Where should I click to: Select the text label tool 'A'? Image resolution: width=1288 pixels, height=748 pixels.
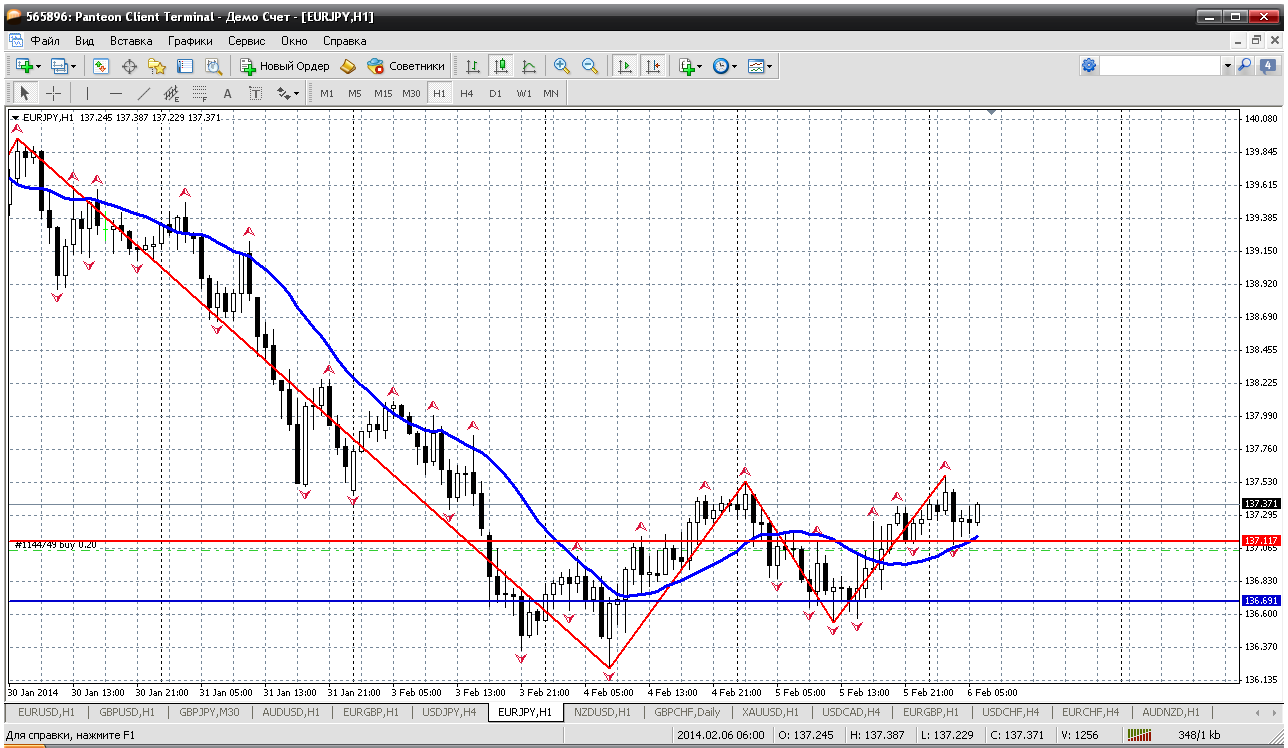coord(227,93)
